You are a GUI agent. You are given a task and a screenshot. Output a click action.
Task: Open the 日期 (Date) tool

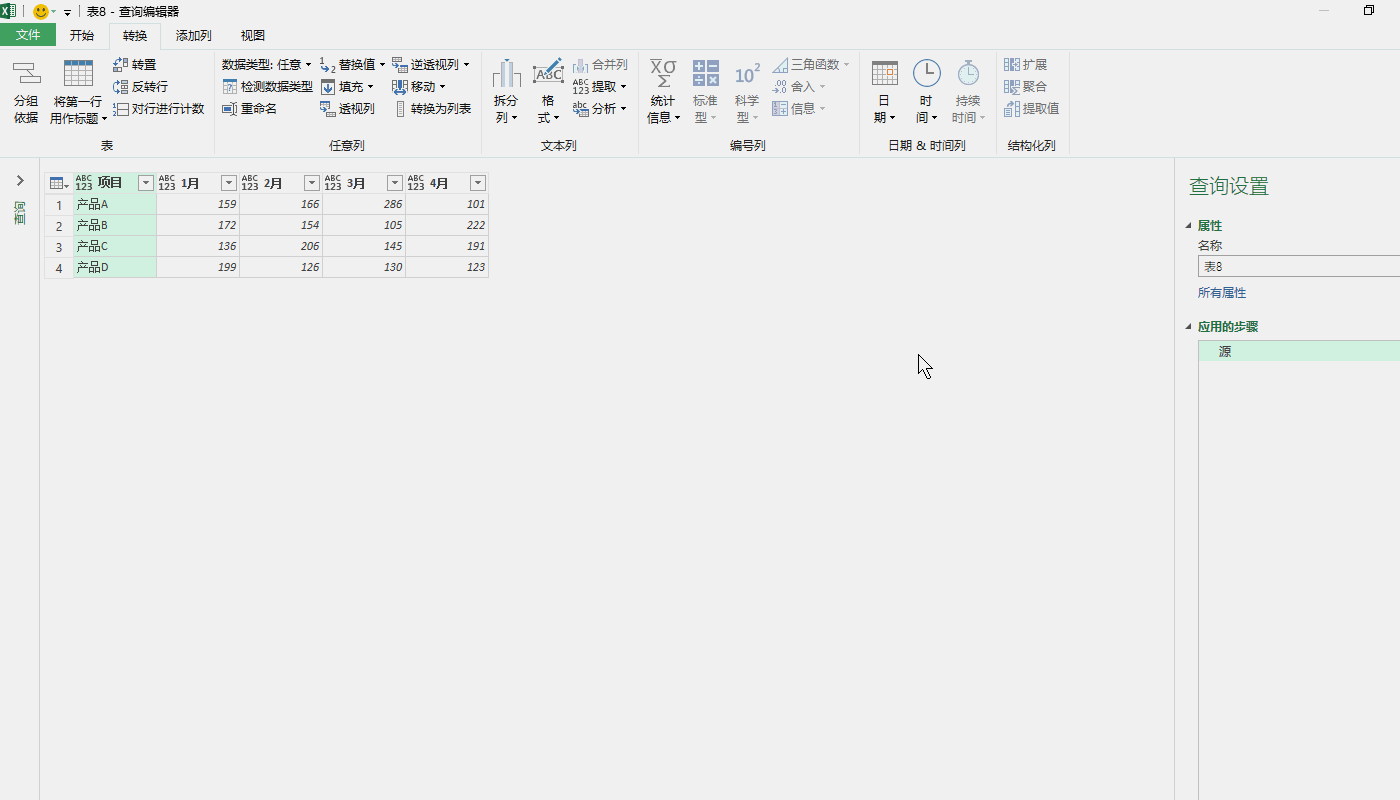pyautogui.click(x=884, y=90)
